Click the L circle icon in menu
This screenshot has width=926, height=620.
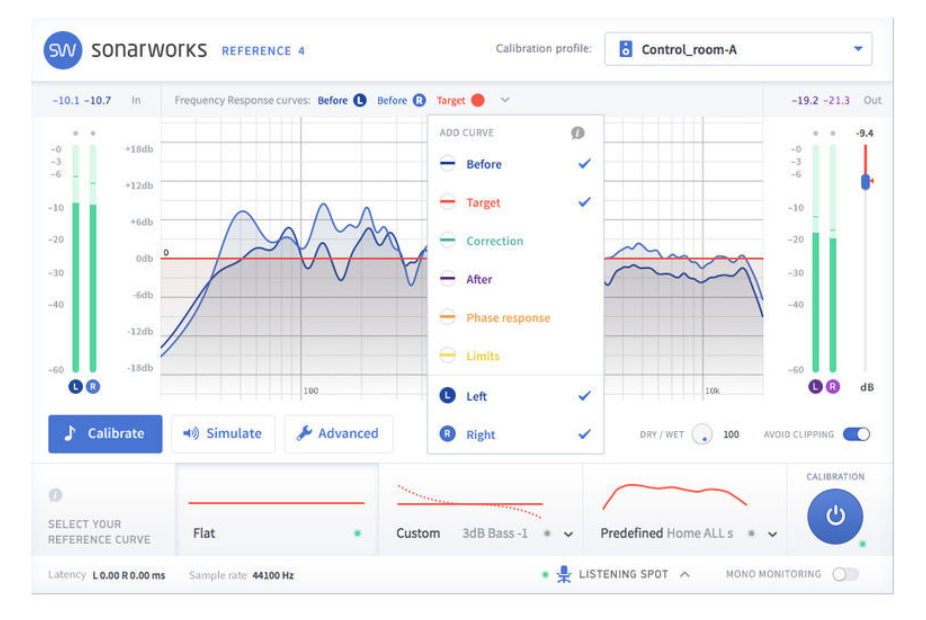pos(448,395)
